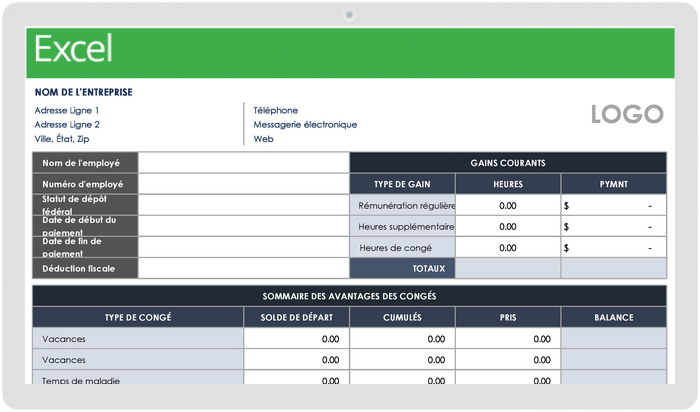Screen dimensions: 700x412
Task: Click the Date de début du paiement input cell
Action: [244, 226]
